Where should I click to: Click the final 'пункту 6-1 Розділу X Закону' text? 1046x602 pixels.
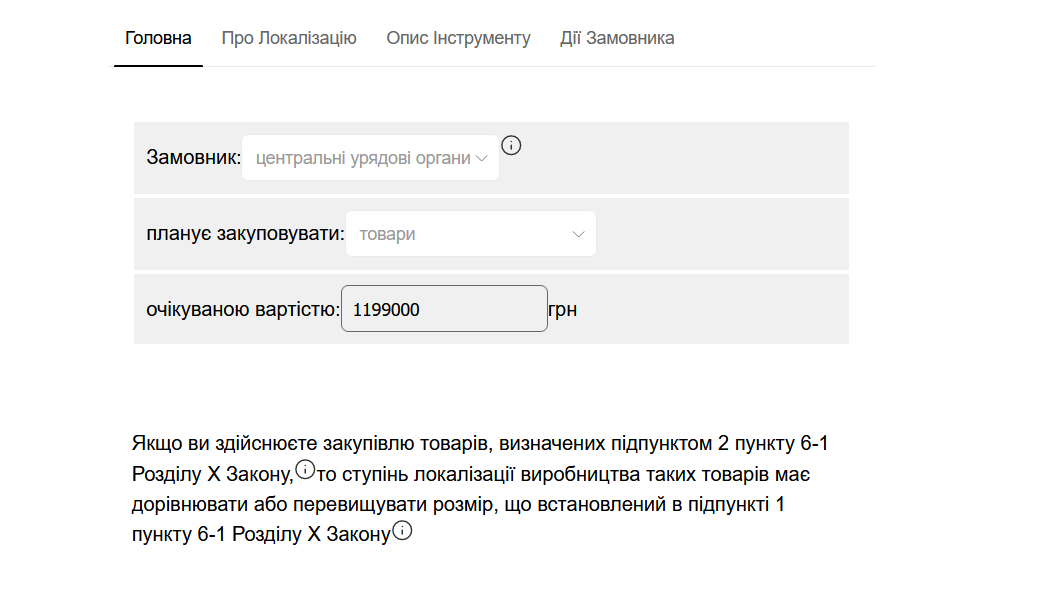(260, 535)
